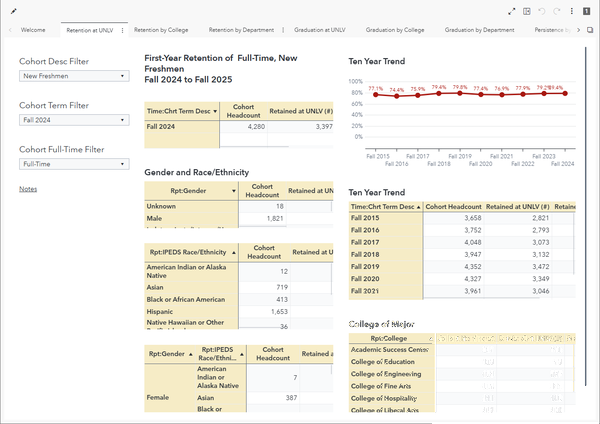Click the undo arrow icon

[x=541, y=11]
